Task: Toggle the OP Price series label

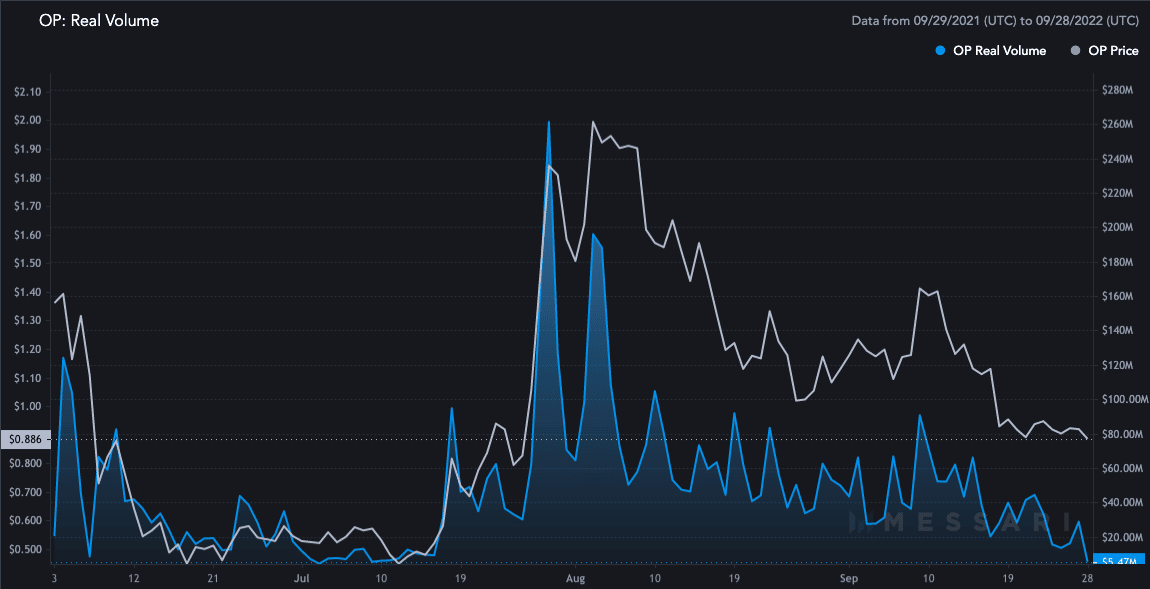Action: [1112, 51]
